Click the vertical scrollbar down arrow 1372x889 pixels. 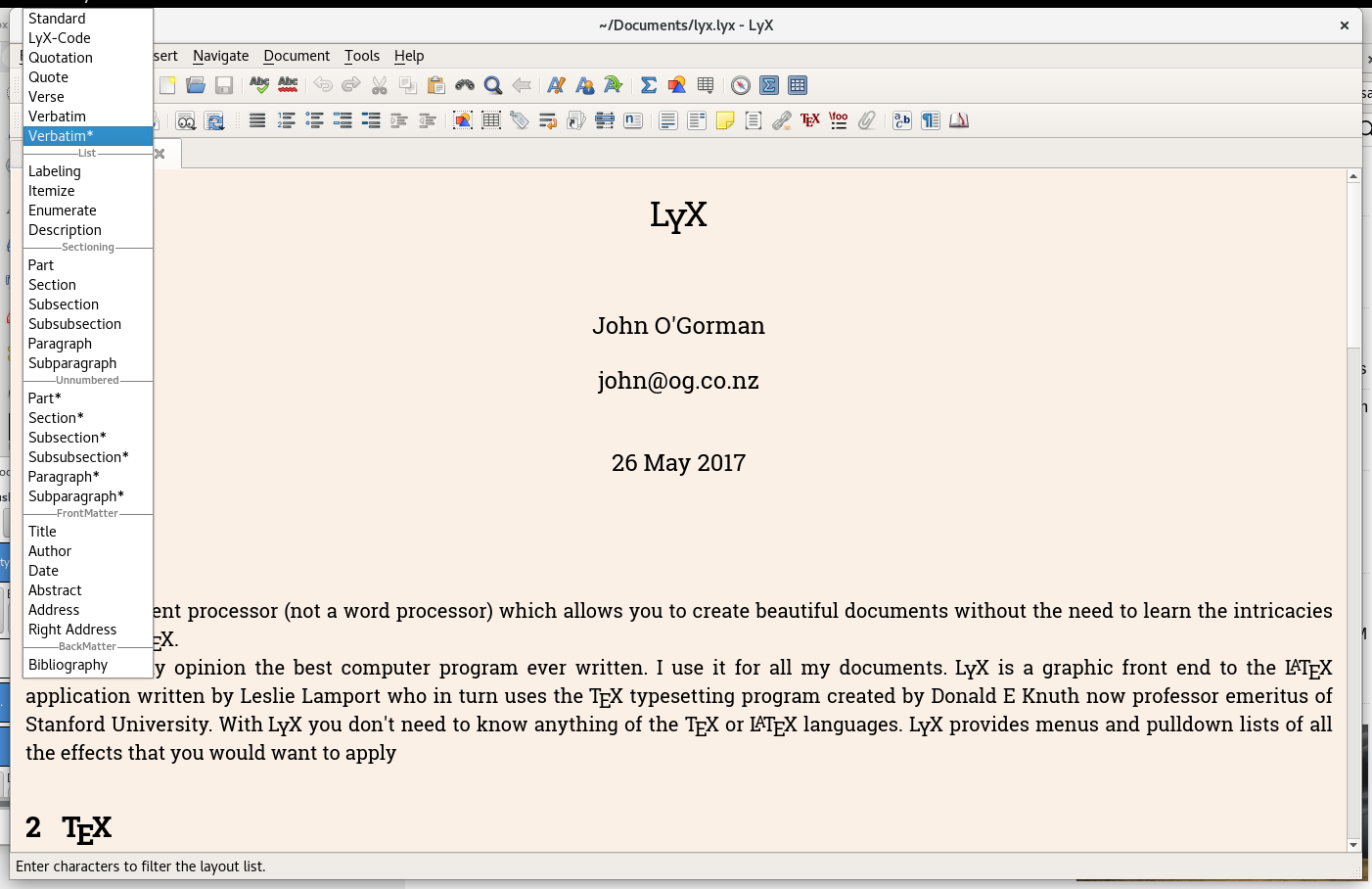(x=1353, y=845)
